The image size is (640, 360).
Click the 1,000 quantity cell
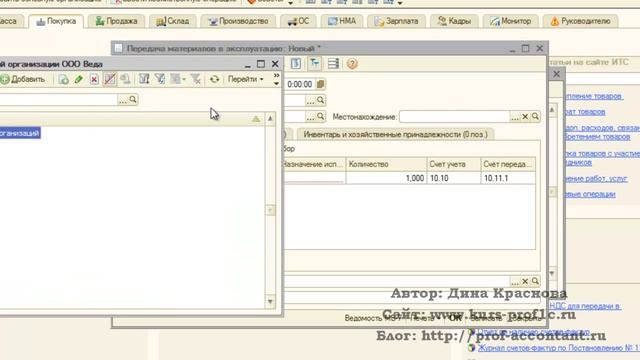click(x=387, y=178)
